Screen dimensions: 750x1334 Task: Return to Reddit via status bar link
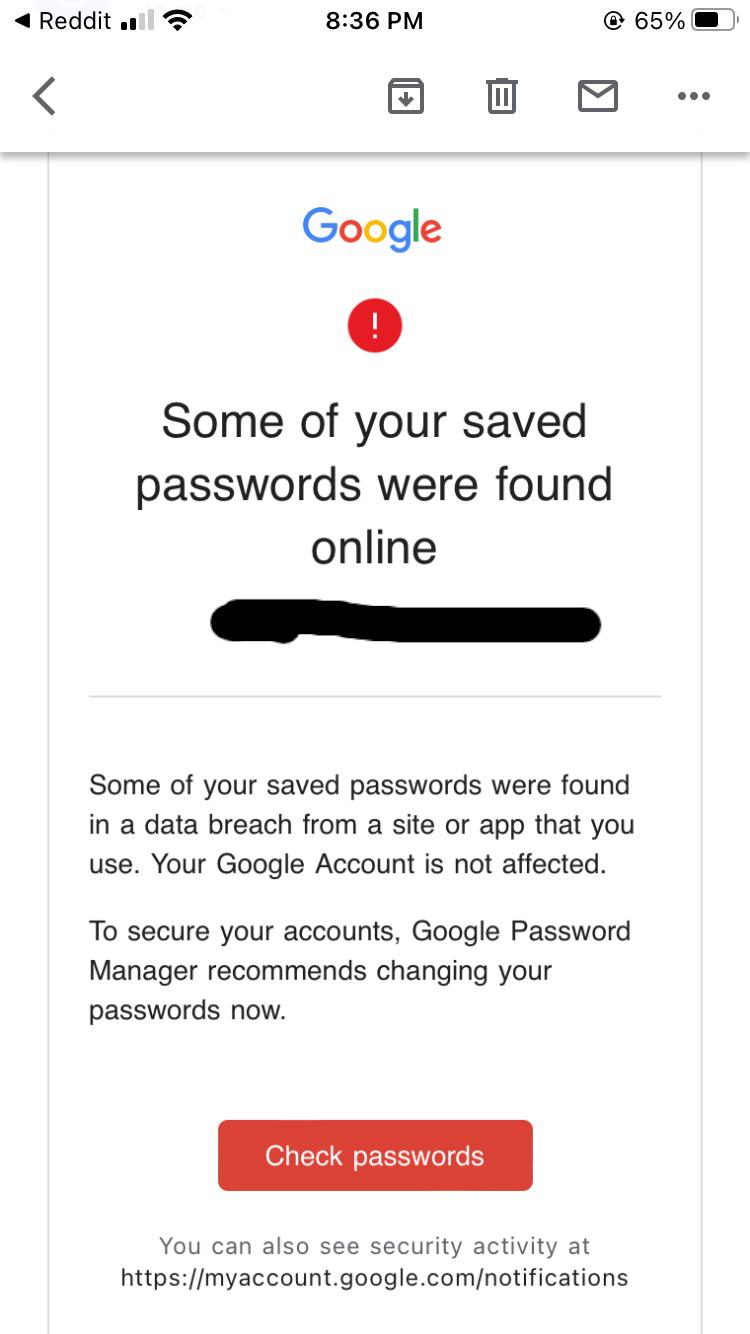click(x=63, y=21)
